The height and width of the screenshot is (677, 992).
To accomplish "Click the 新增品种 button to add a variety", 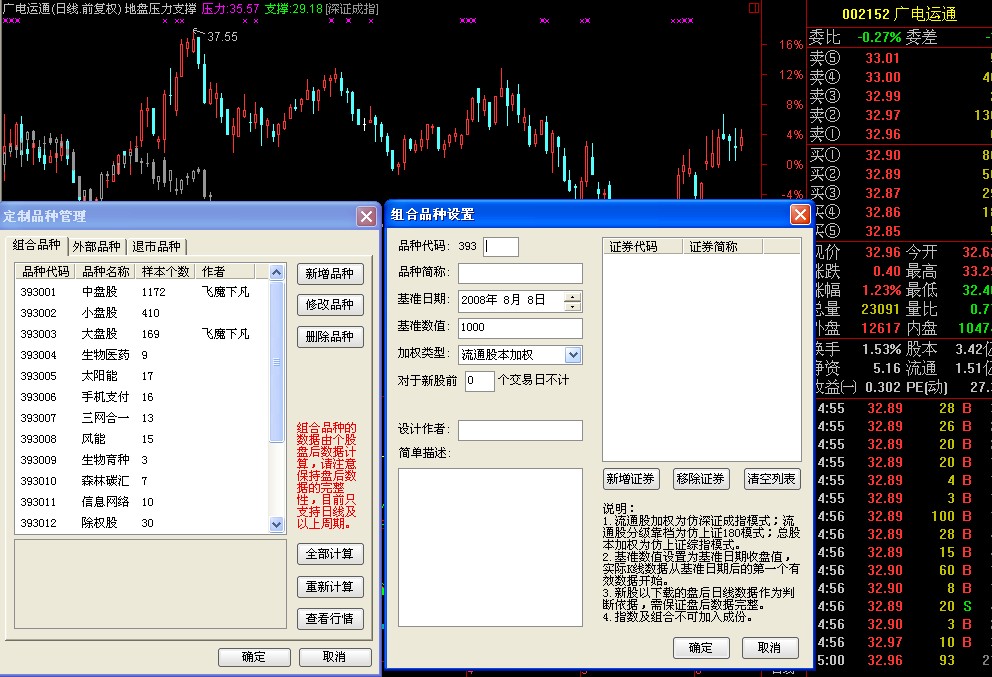I will (330, 276).
